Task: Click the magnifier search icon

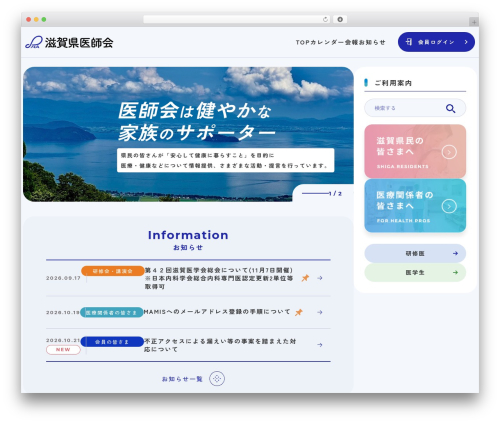Action: pyautogui.click(x=450, y=108)
